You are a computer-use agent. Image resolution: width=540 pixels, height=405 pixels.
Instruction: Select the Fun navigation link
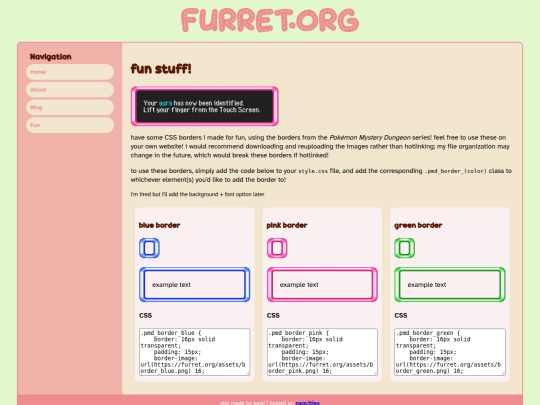(70, 125)
